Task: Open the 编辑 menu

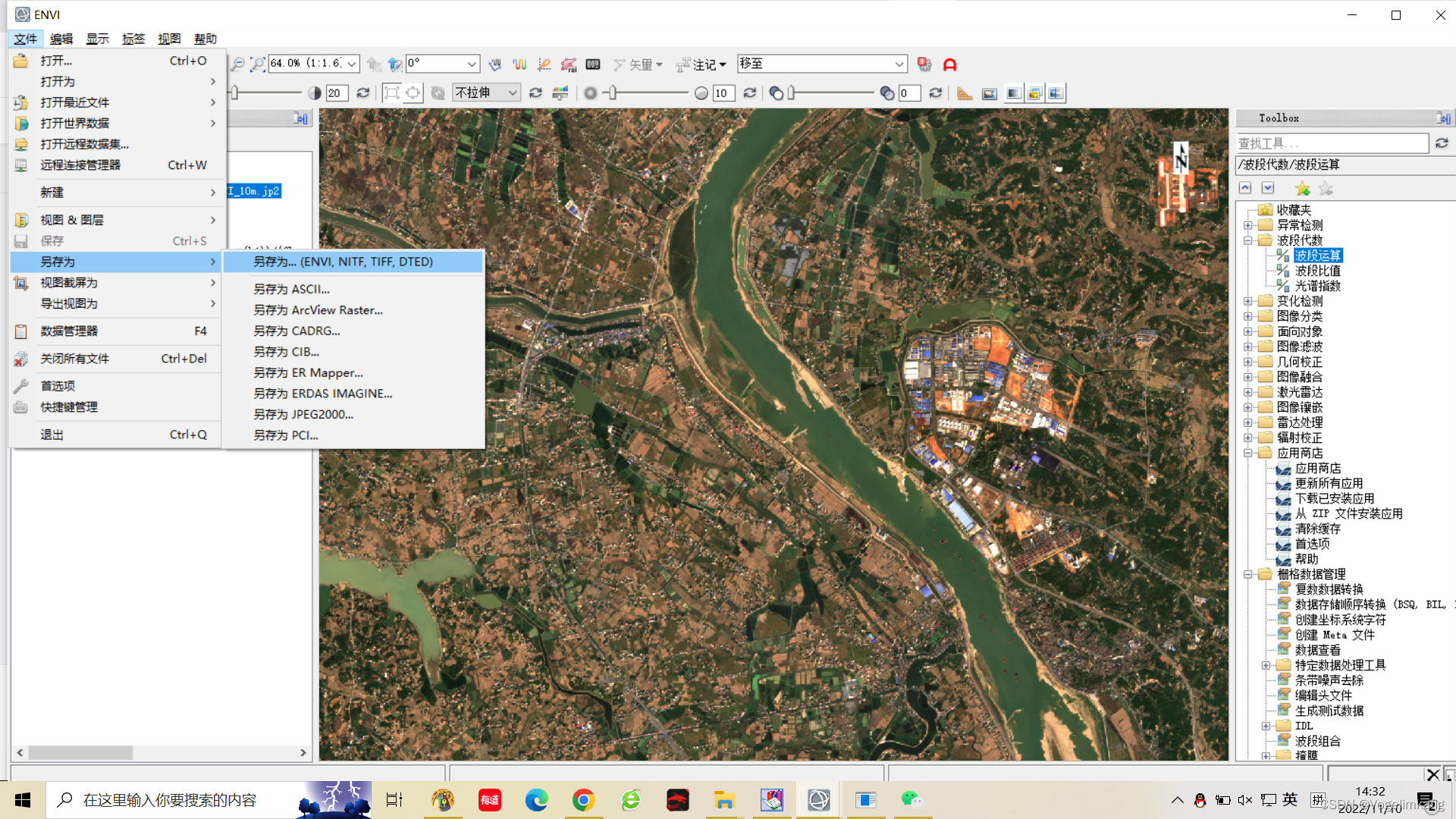Action: (61, 39)
